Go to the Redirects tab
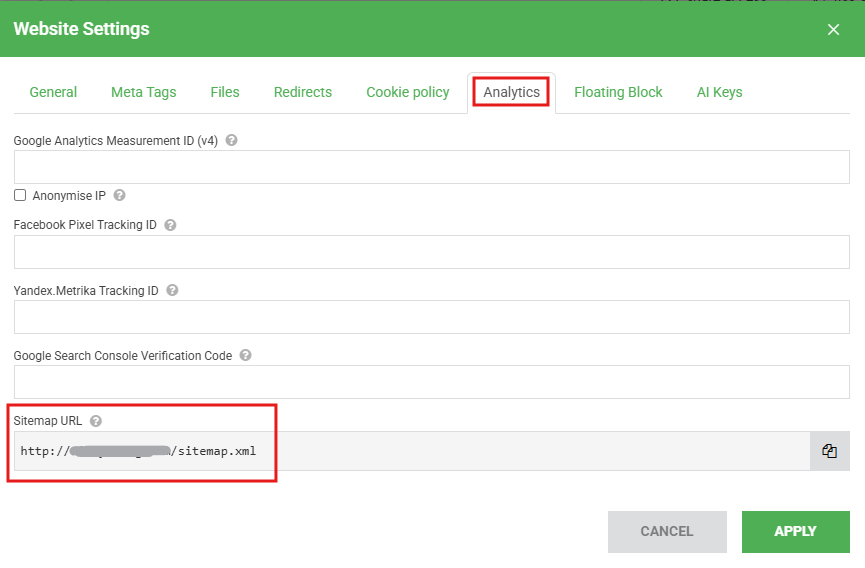This screenshot has height=568, width=865. pyautogui.click(x=303, y=92)
